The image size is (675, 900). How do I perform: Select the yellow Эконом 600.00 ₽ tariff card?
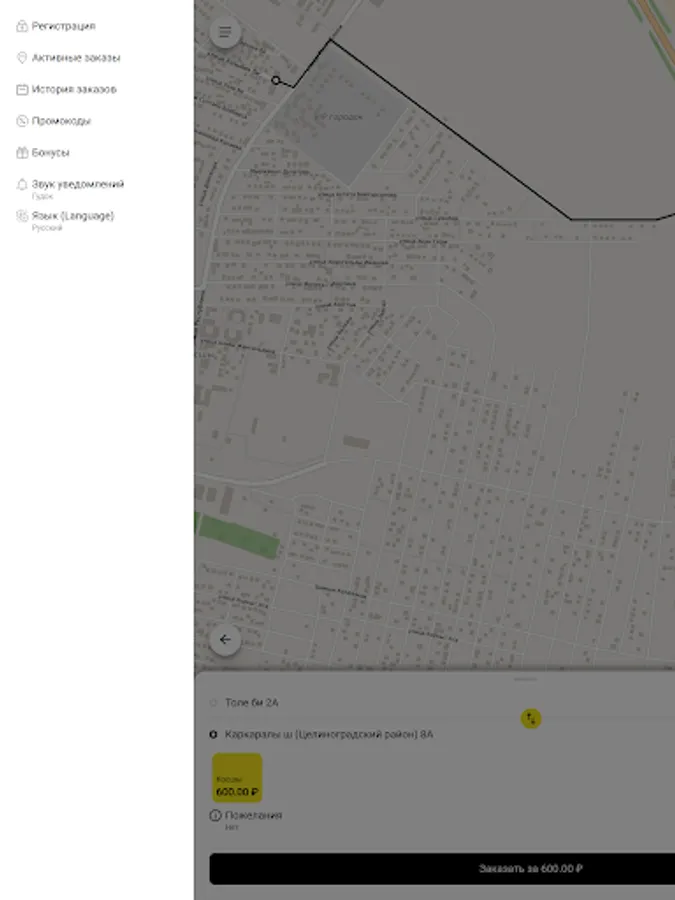237,778
